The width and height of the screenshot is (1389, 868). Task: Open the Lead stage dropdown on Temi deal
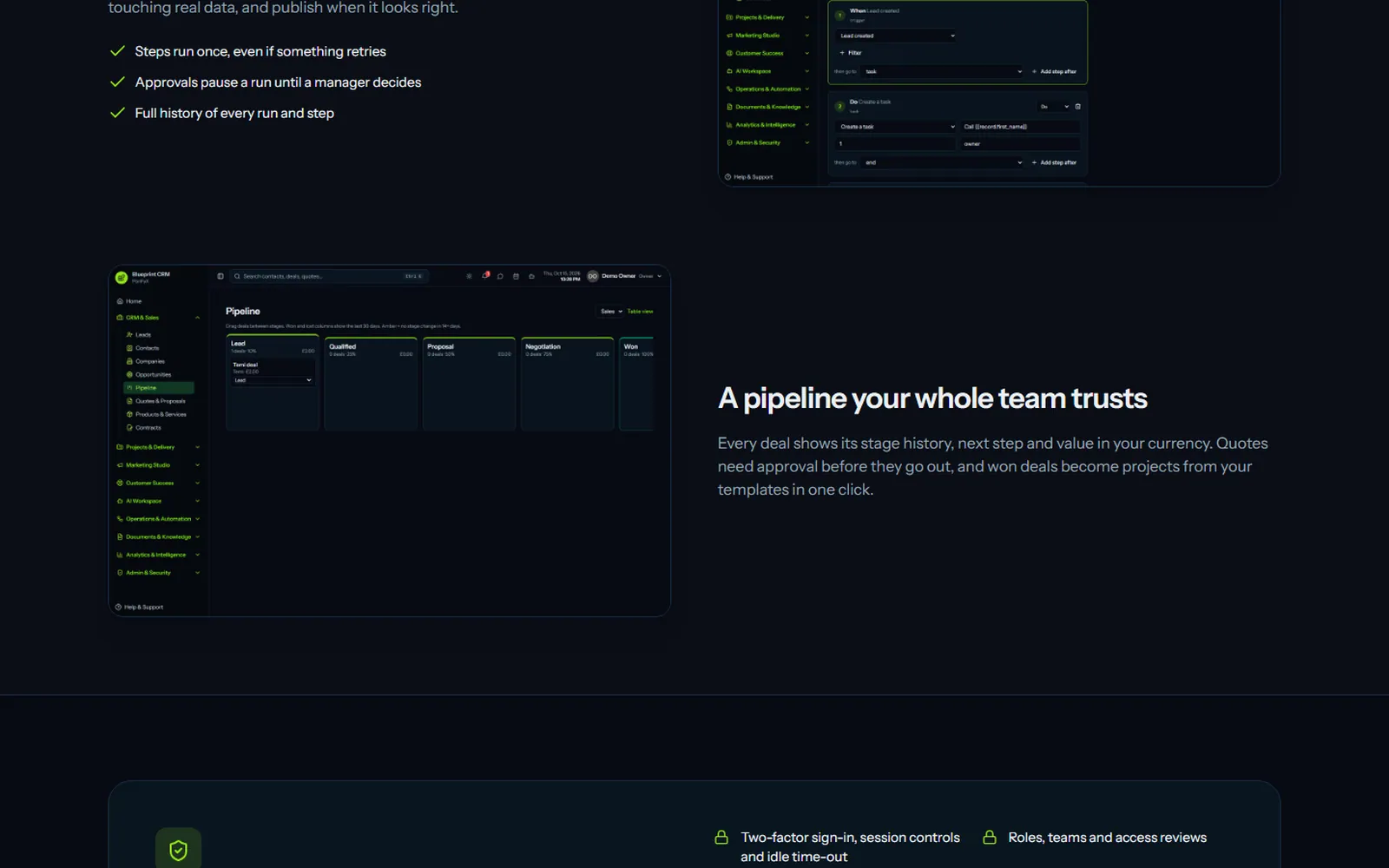[x=273, y=380]
